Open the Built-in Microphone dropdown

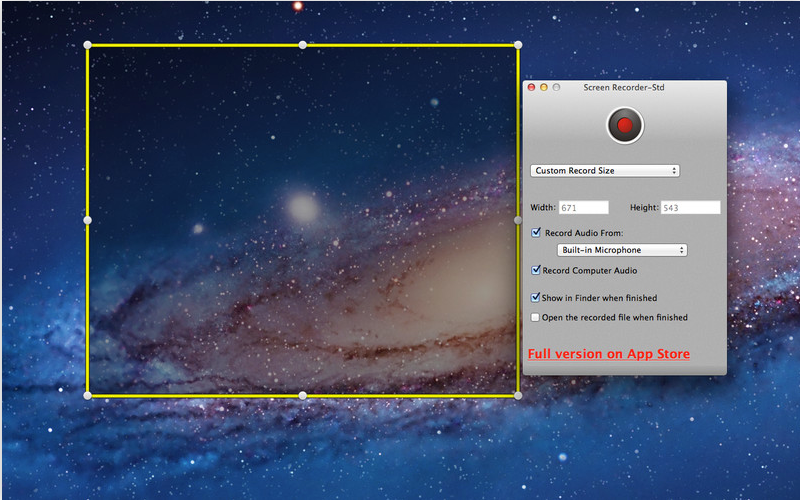[x=622, y=250]
